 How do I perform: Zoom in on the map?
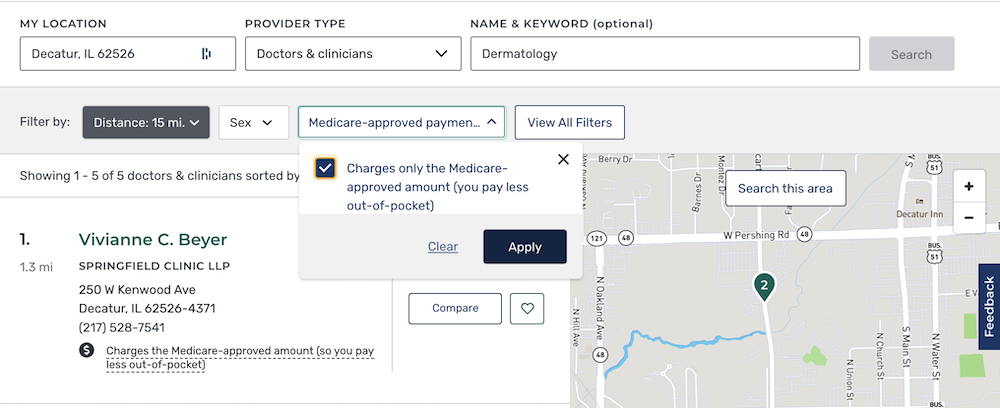pos(969,187)
